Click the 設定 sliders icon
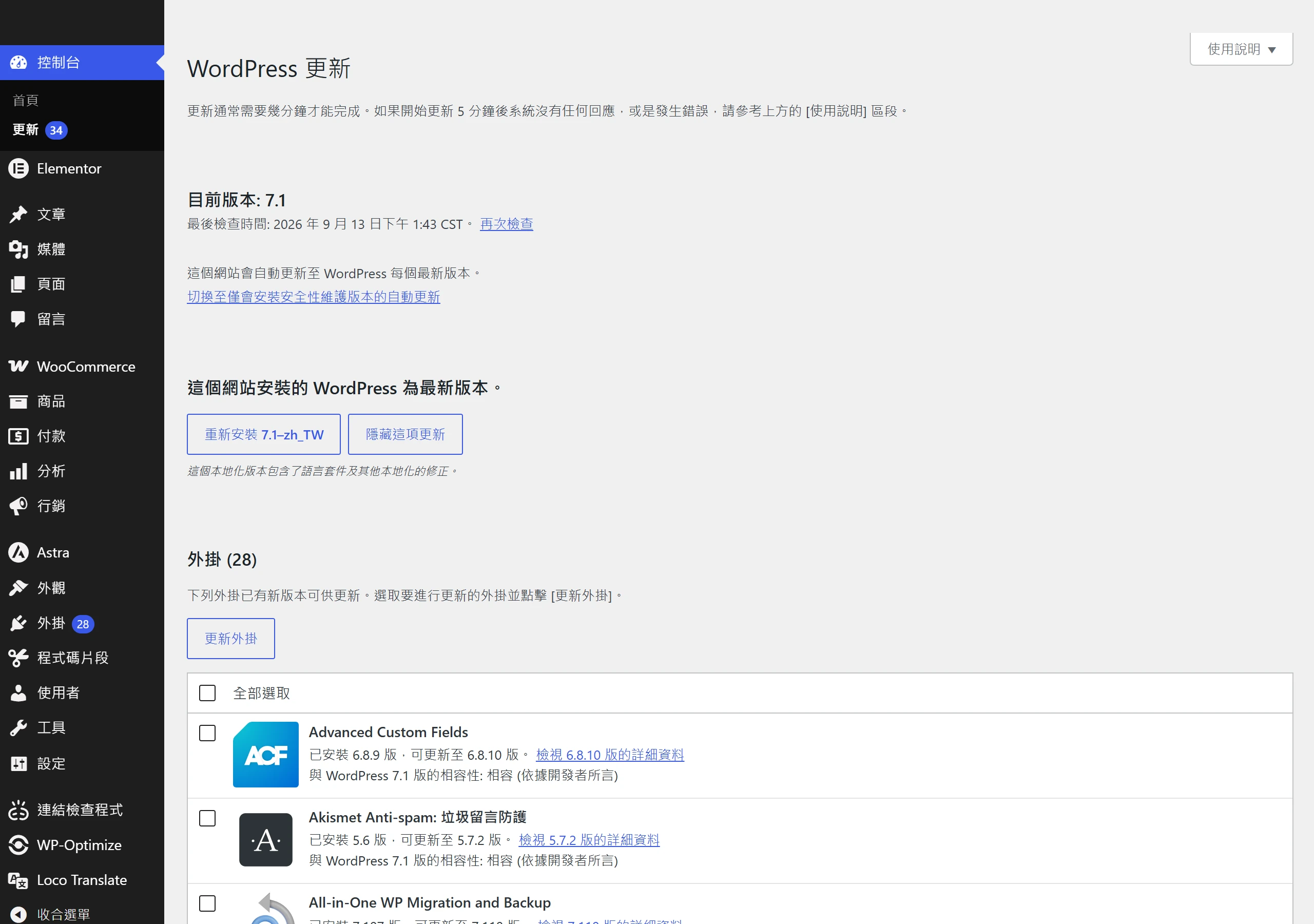1314x924 pixels. [x=18, y=763]
